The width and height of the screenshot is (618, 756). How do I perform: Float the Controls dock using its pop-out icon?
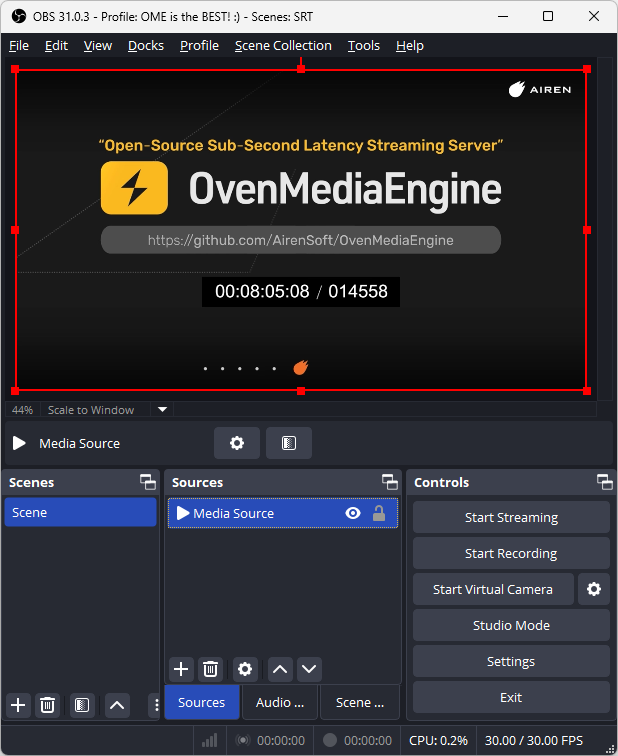point(605,482)
